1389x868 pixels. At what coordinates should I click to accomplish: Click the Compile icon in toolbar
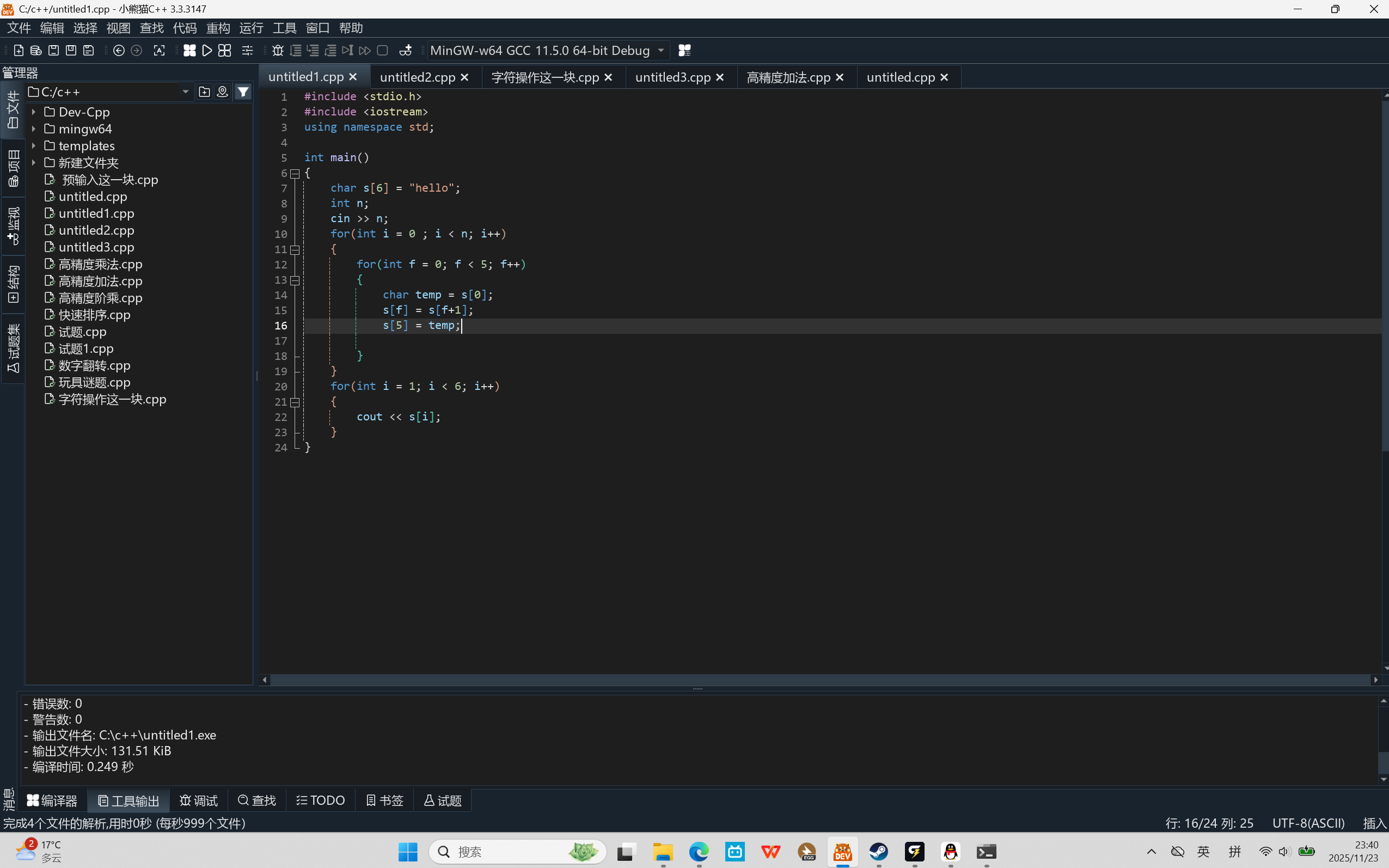click(x=189, y=51)
